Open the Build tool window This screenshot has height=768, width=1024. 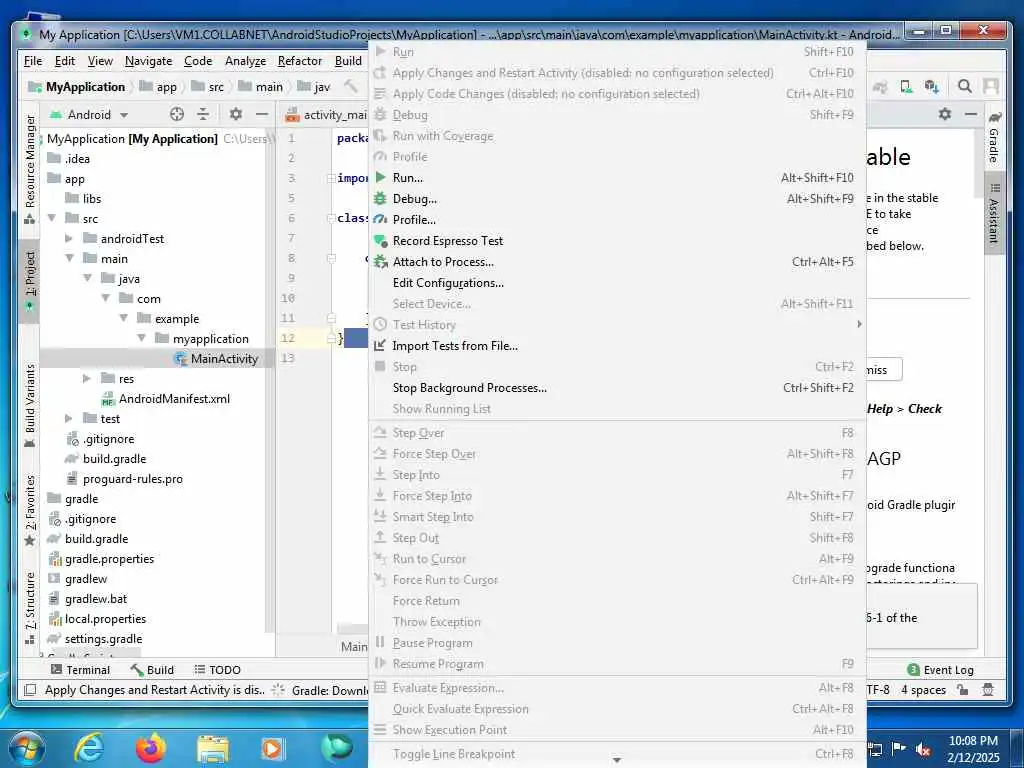152,669
